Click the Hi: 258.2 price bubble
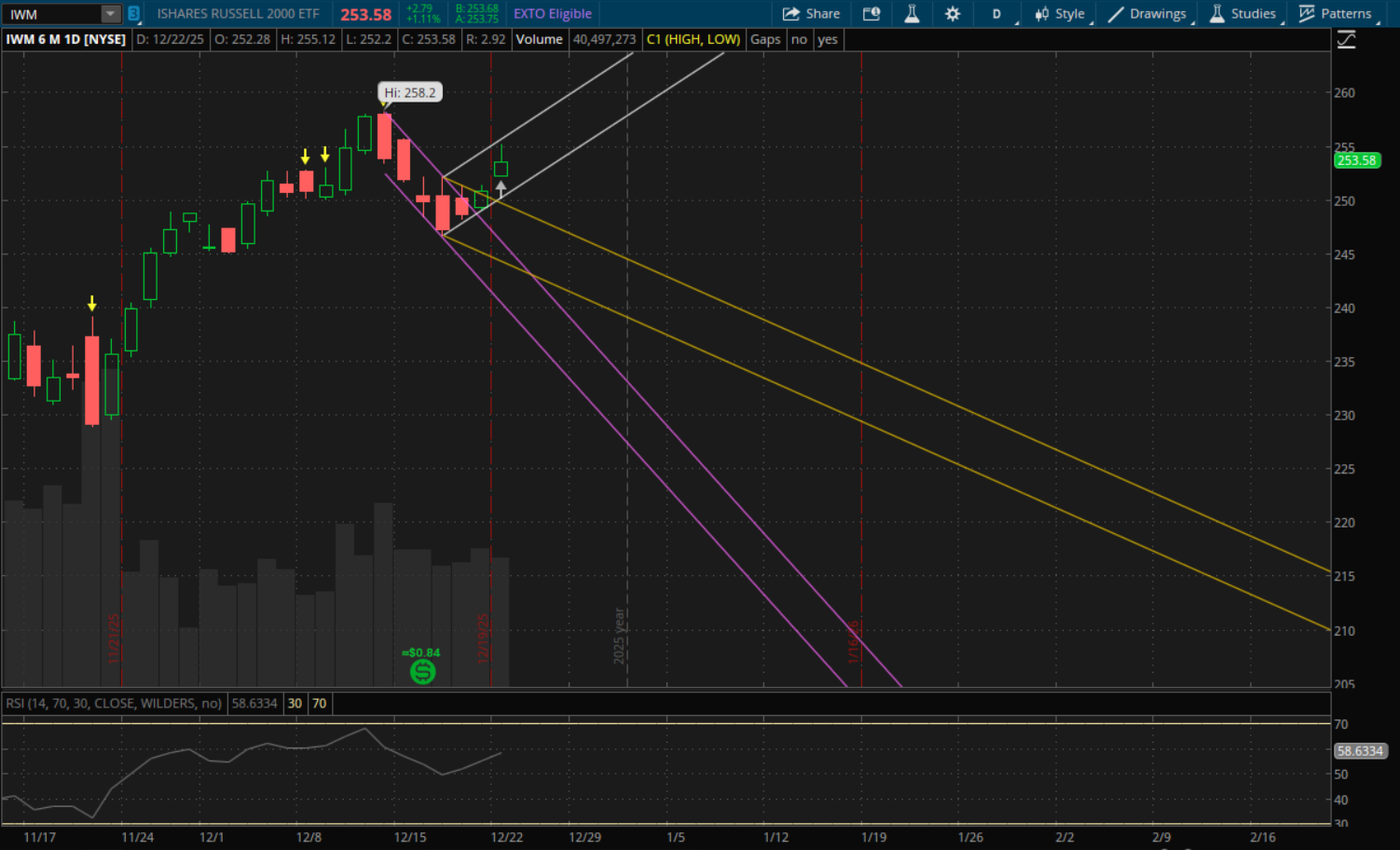Viewport: 1400px width, 850px height. [409, 92]
